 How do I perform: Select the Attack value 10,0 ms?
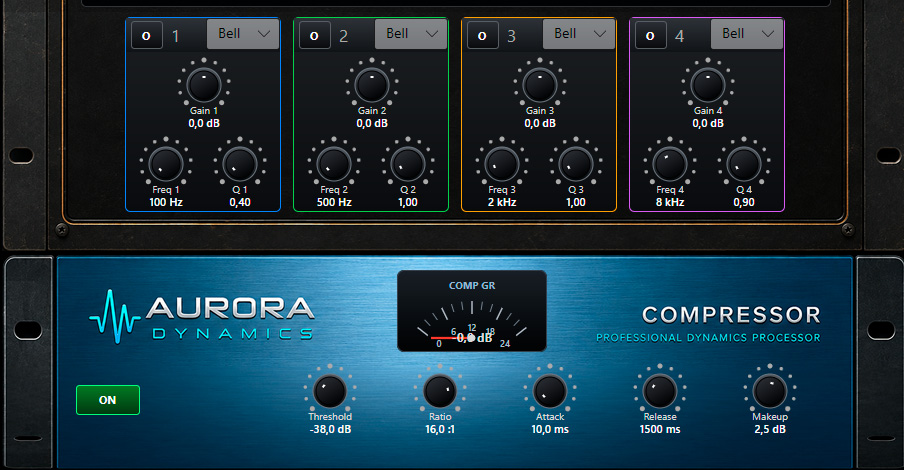coord(550,430)
